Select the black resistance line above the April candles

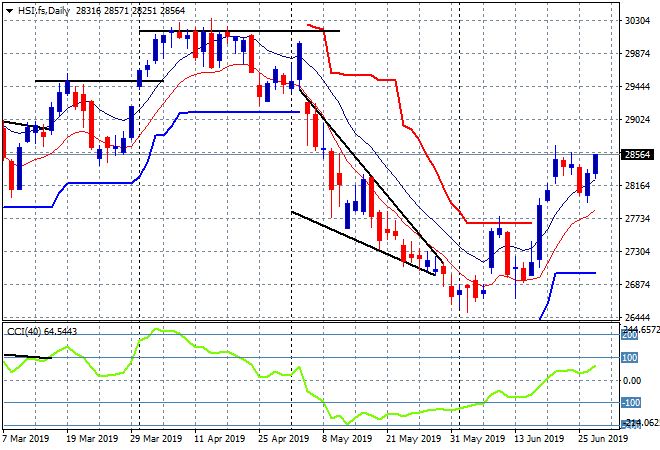pyautogui.click(x=240, y=31)
